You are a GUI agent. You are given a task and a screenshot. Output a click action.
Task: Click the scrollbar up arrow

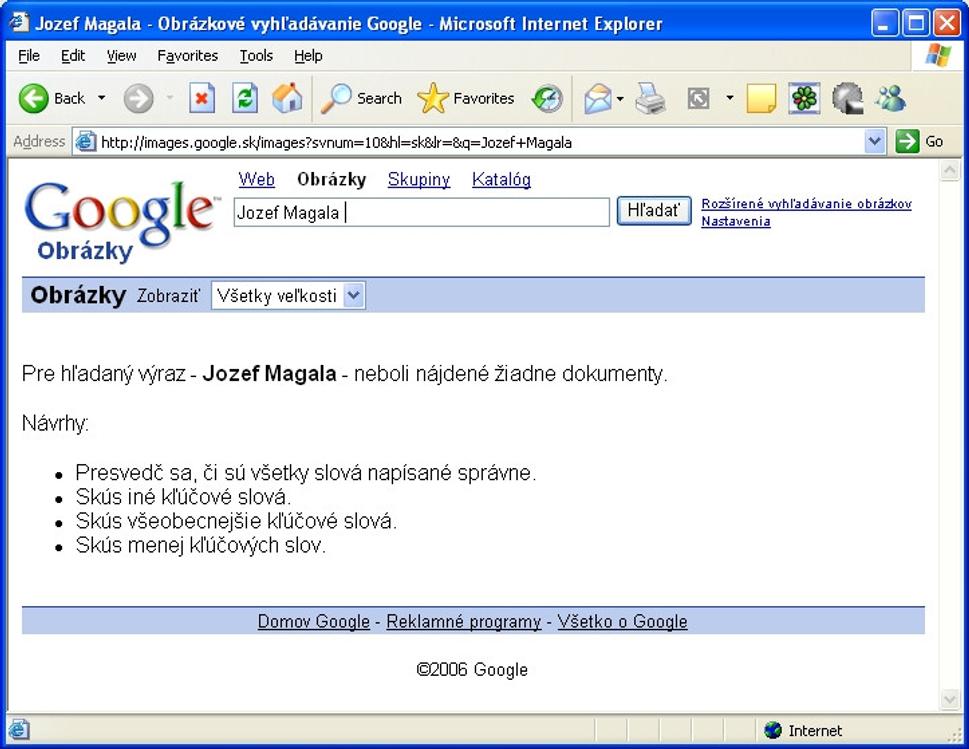(x=950, y=170)
